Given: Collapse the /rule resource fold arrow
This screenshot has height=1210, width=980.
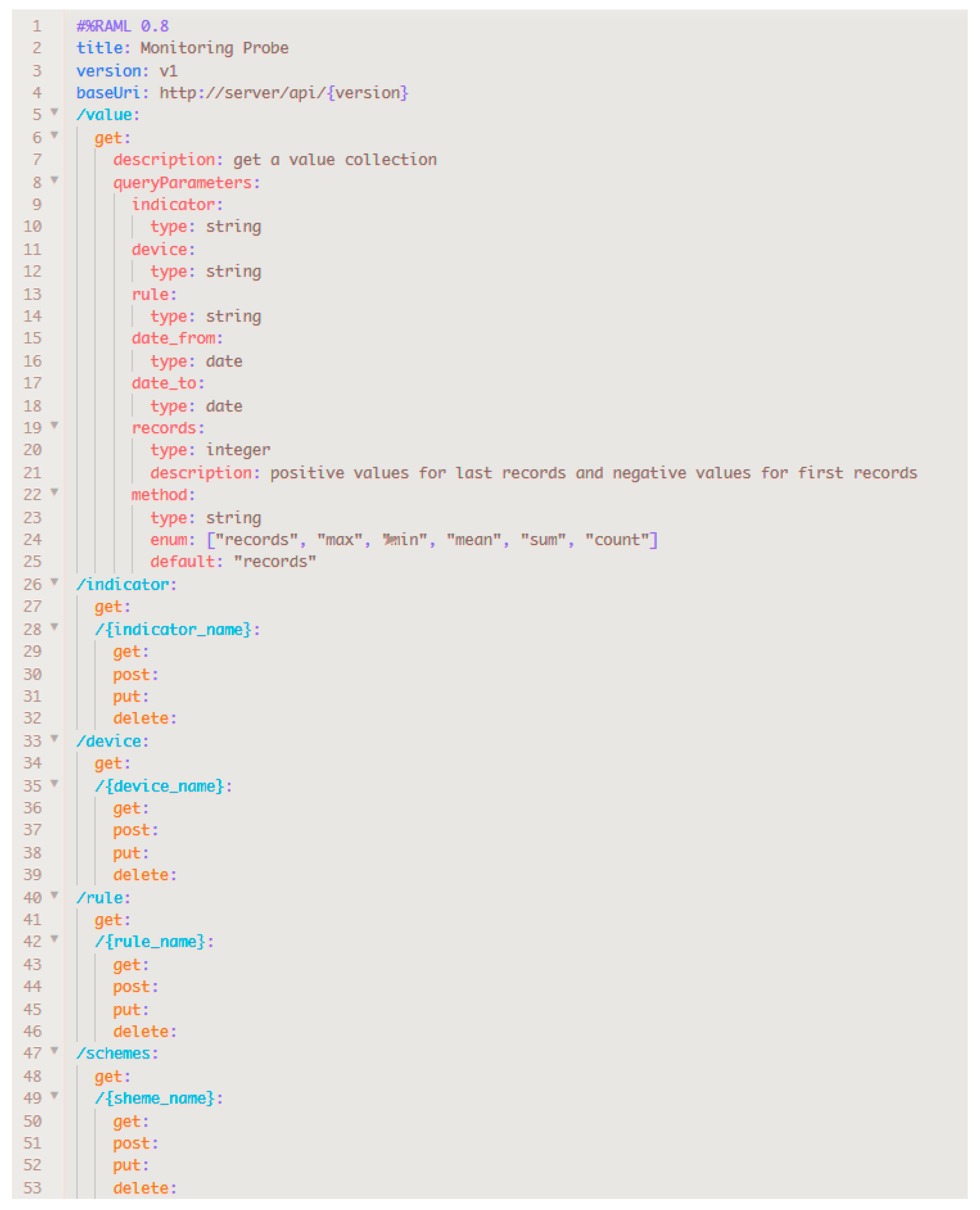Looking at the screenshot, I should coord(55,895).
